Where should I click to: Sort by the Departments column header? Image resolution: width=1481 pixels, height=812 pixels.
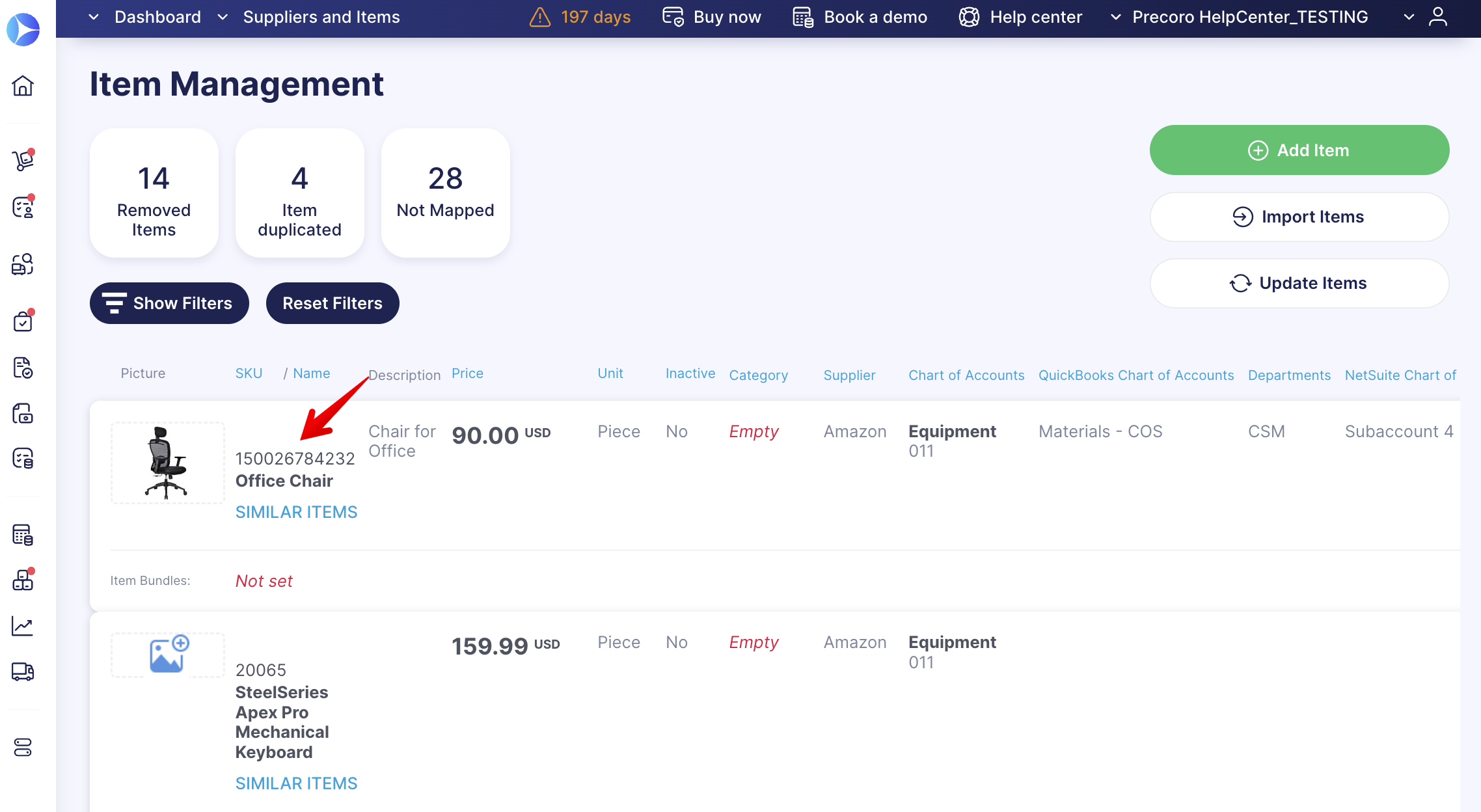click(1289, 375)
